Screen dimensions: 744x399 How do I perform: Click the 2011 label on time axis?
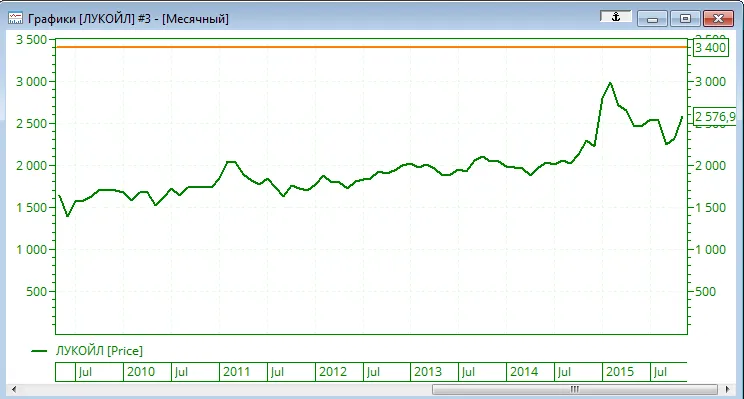click(x=236, y=371)
